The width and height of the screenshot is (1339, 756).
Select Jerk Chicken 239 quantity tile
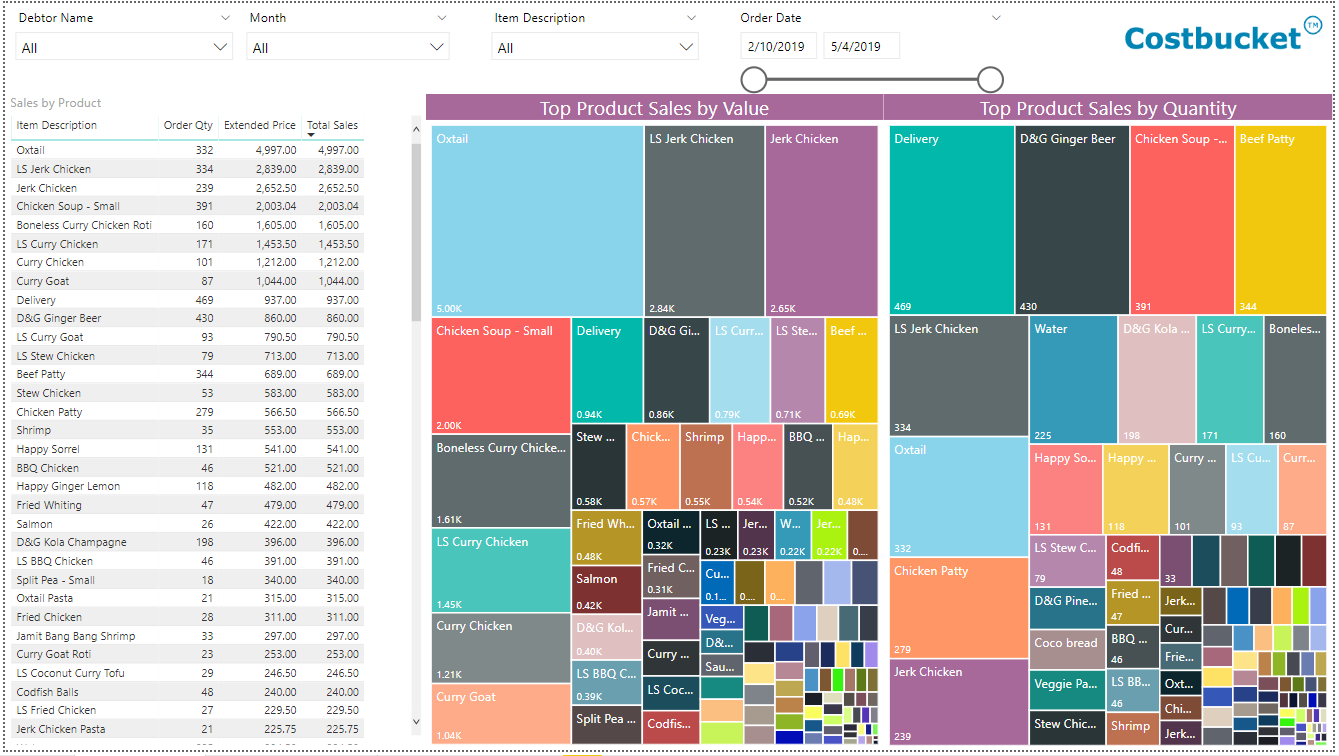tap(958, 701)
